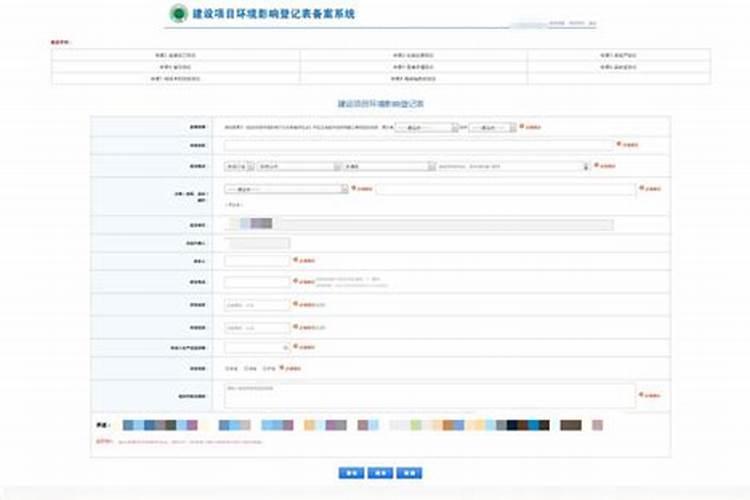Open the first link in the top-right header
The width and height of the screenshot is (750, 500).
[557, 21]
